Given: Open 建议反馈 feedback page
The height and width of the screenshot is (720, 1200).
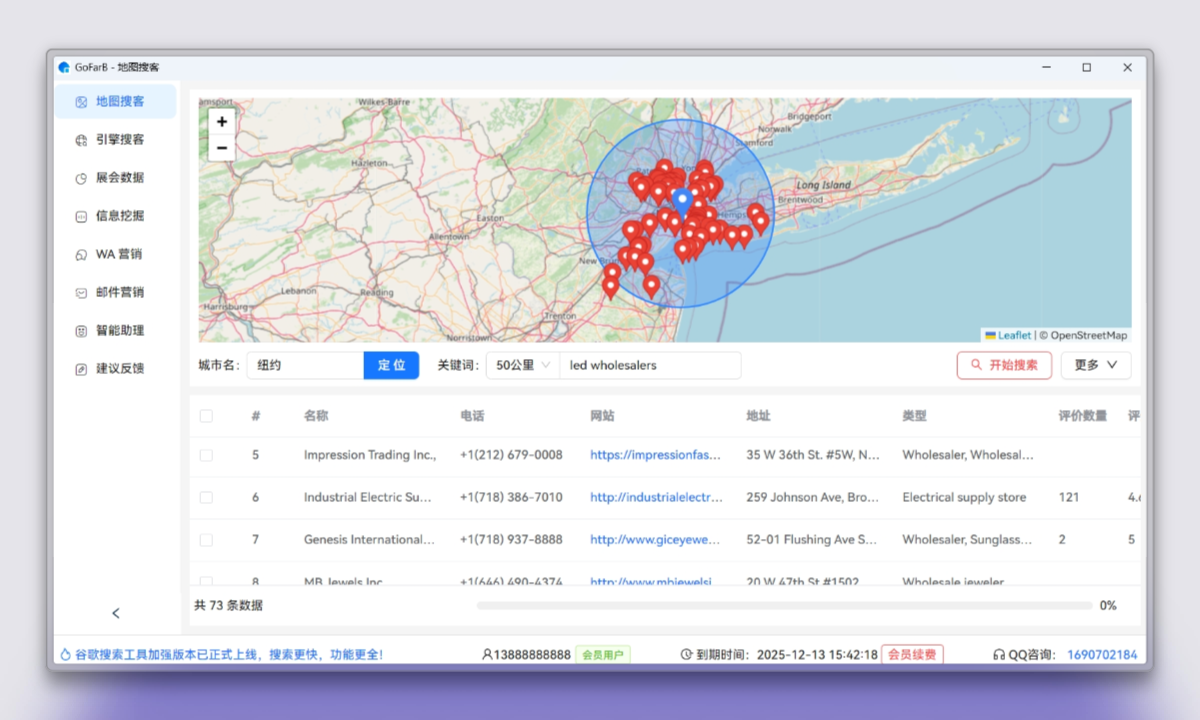Looking at the screenshot, I should (115, 368).
